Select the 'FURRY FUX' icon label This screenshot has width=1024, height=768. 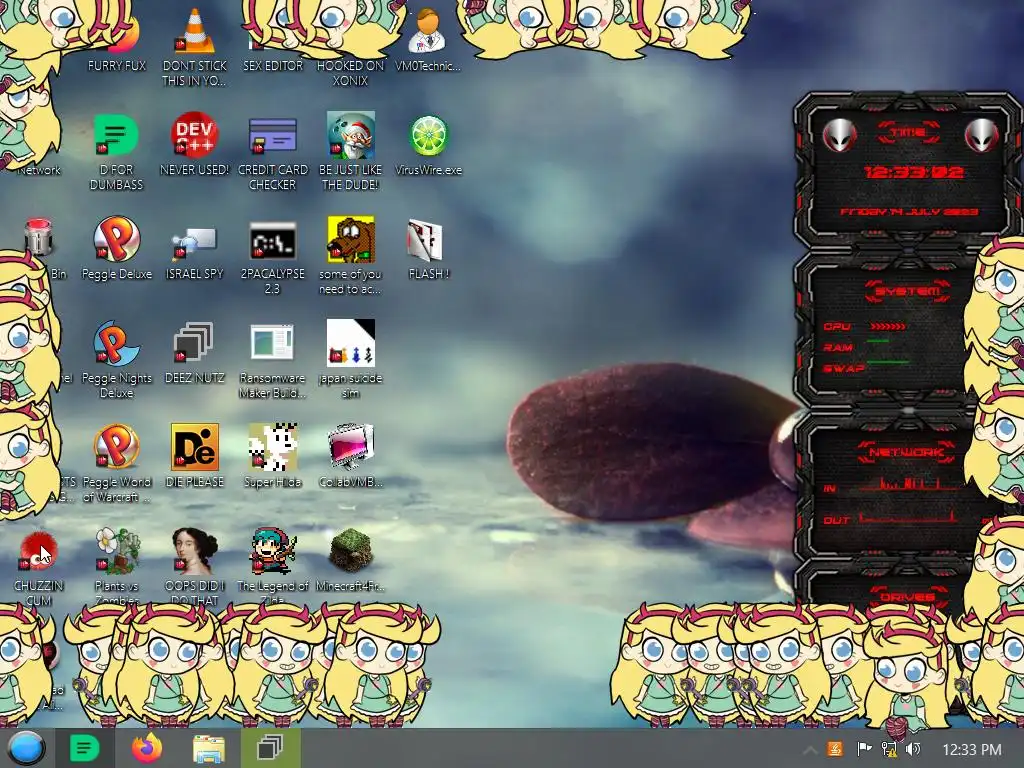point(116,65)
